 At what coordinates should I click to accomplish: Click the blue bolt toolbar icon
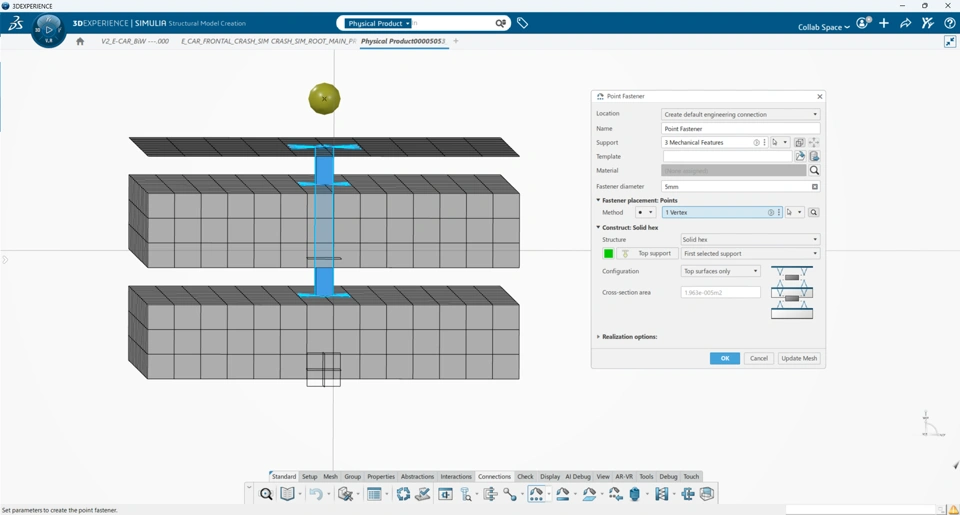click(x=635, y=494)
